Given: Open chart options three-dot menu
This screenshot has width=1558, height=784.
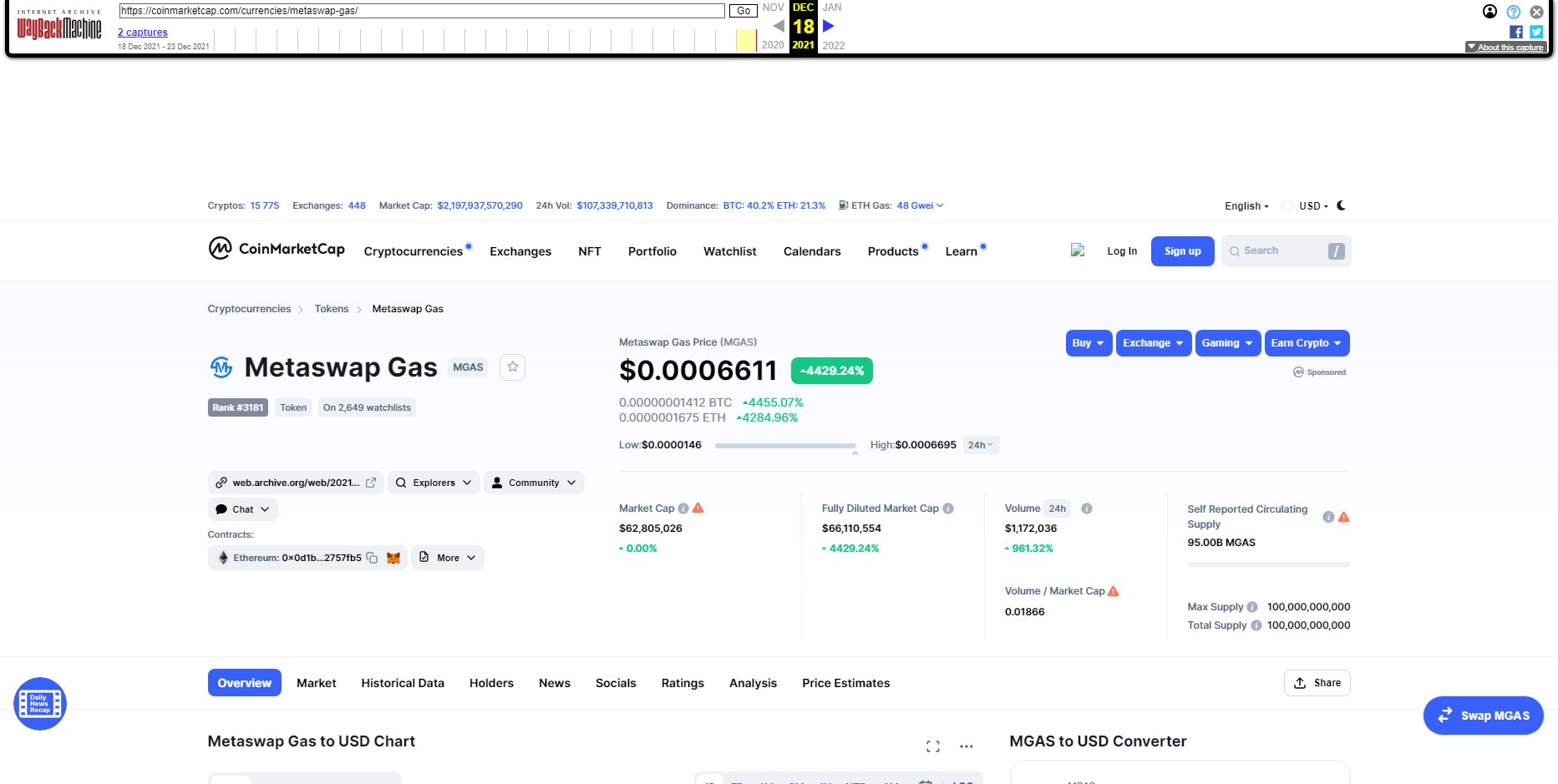Looking at the screenshot, I should [x=967, y=746].
